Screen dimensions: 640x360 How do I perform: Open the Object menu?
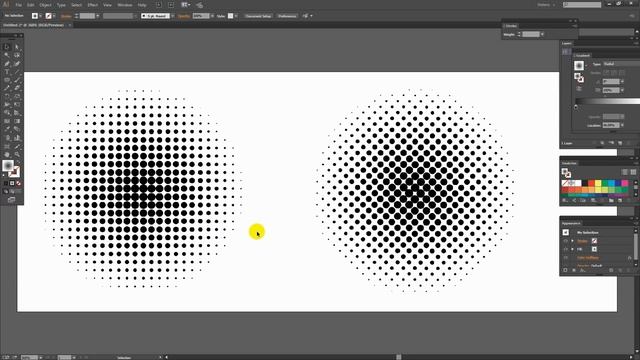45,5
